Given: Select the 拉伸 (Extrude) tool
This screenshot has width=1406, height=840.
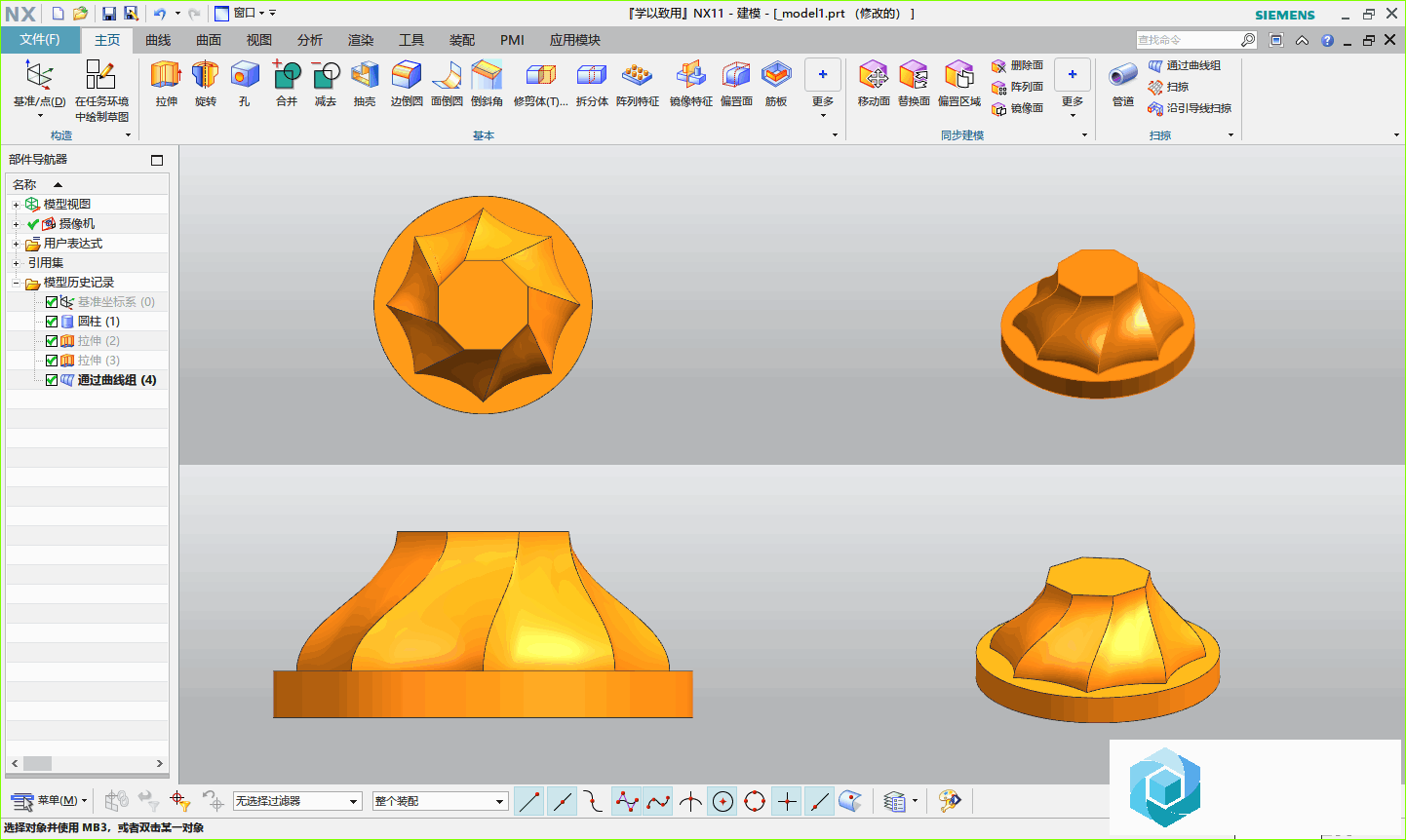Looking at the screenshot, I should (166, 83).
